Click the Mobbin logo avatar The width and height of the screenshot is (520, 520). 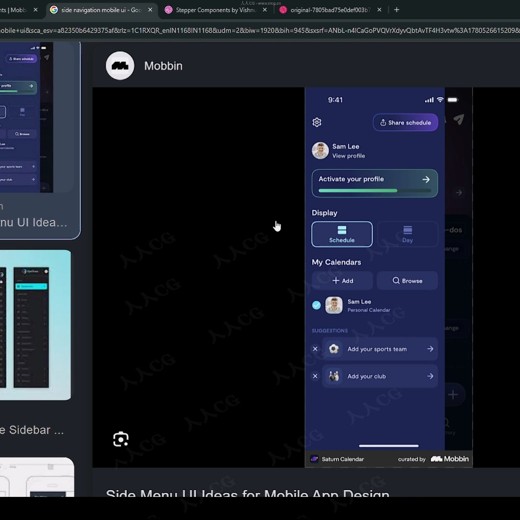pos(120,66)
